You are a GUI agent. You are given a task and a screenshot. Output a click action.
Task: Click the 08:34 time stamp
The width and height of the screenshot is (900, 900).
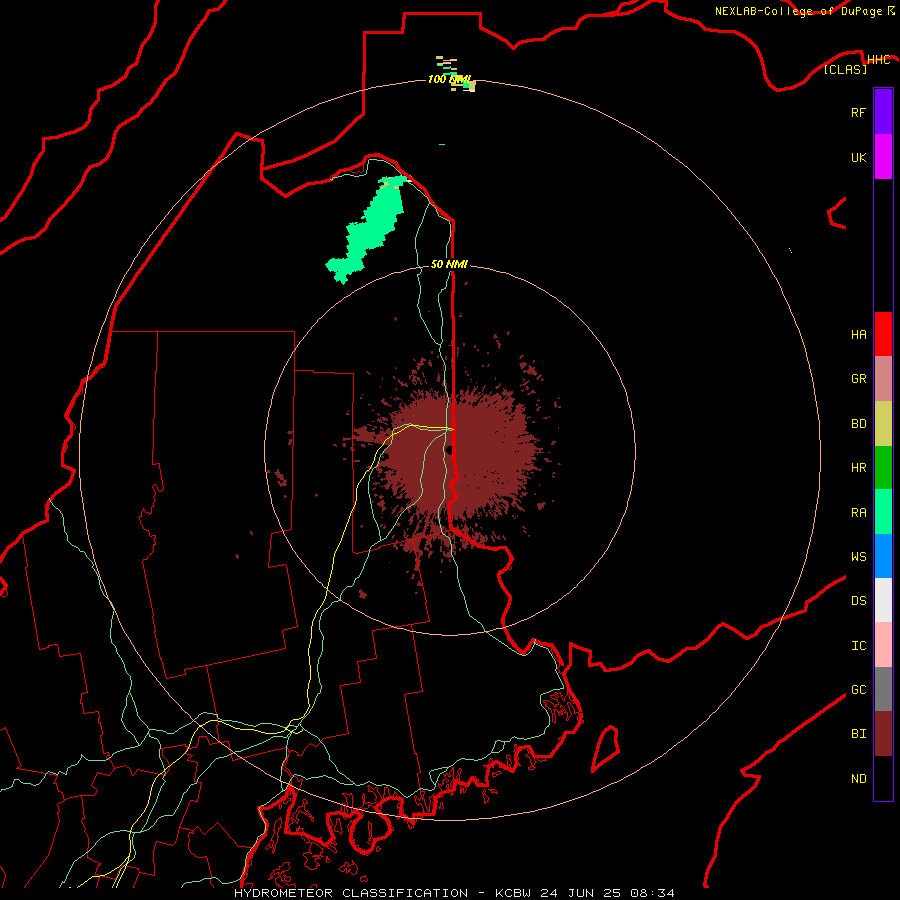click(653, 893)
